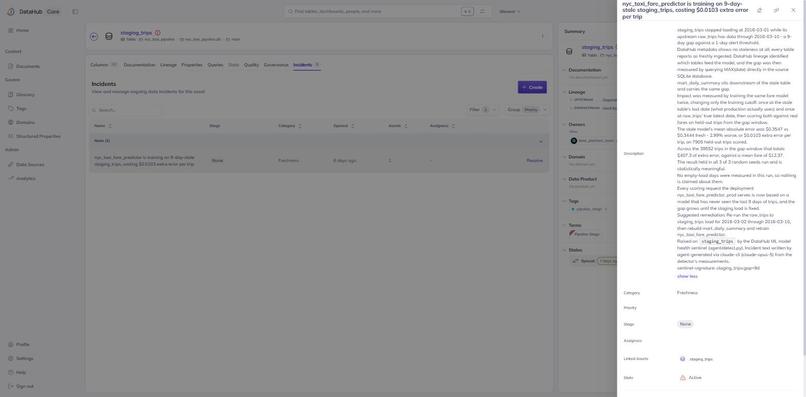The height and width of the screenshot is (397, 806).
Task: Open the three-dot entity menu
Action: (542, 37)
